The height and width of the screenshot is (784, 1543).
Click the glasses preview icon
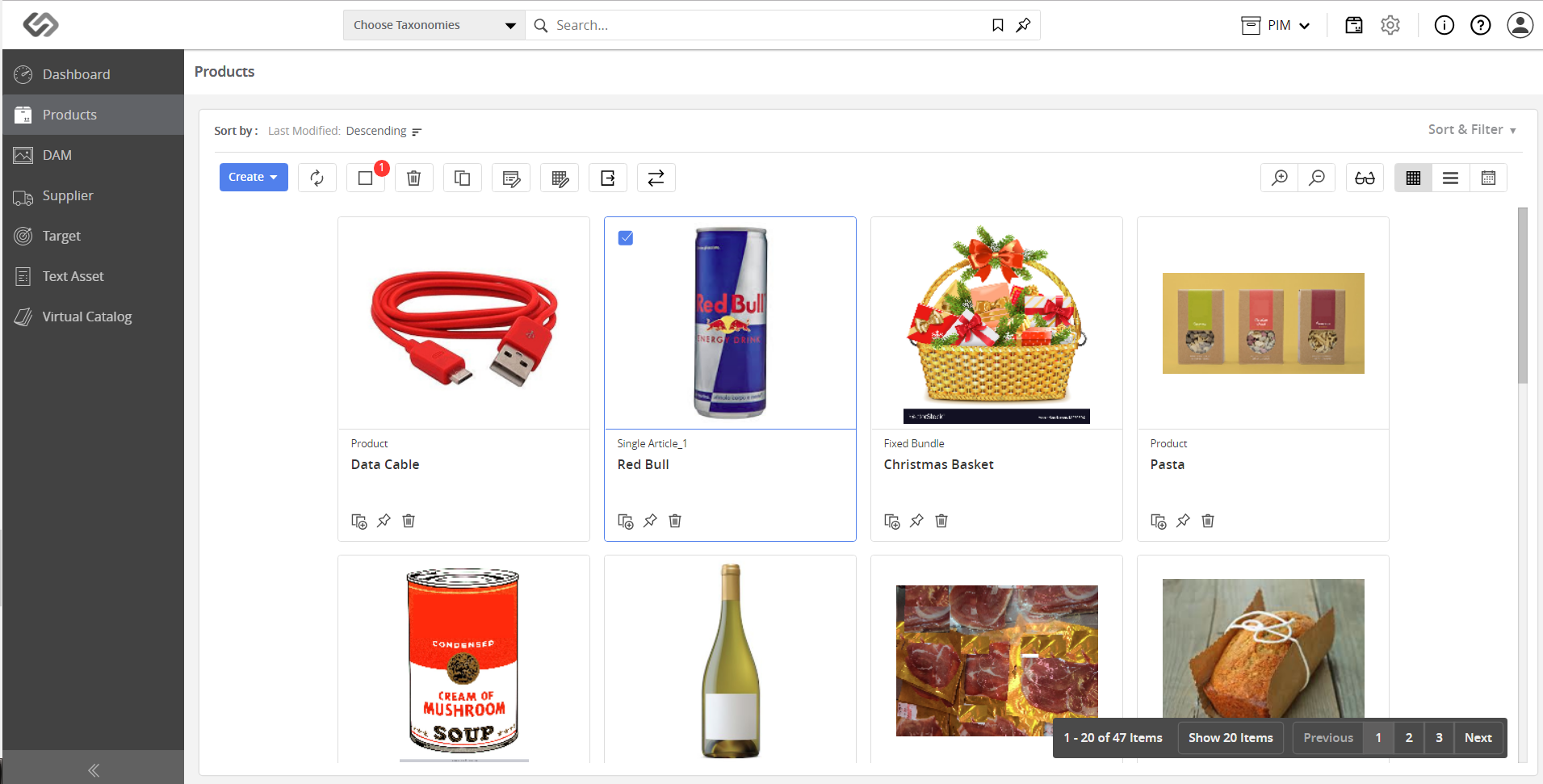(x=1365, y=178)
